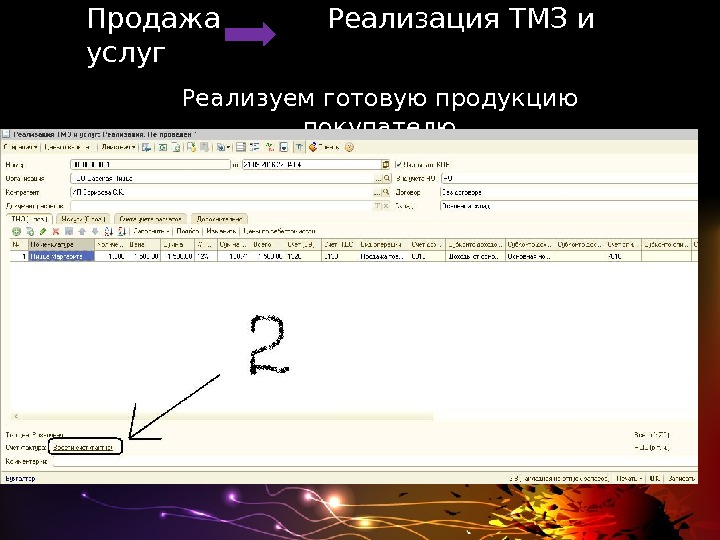Switch to the Счета учета расчетов tab
The image size is (720, 540).
point(150,219)
